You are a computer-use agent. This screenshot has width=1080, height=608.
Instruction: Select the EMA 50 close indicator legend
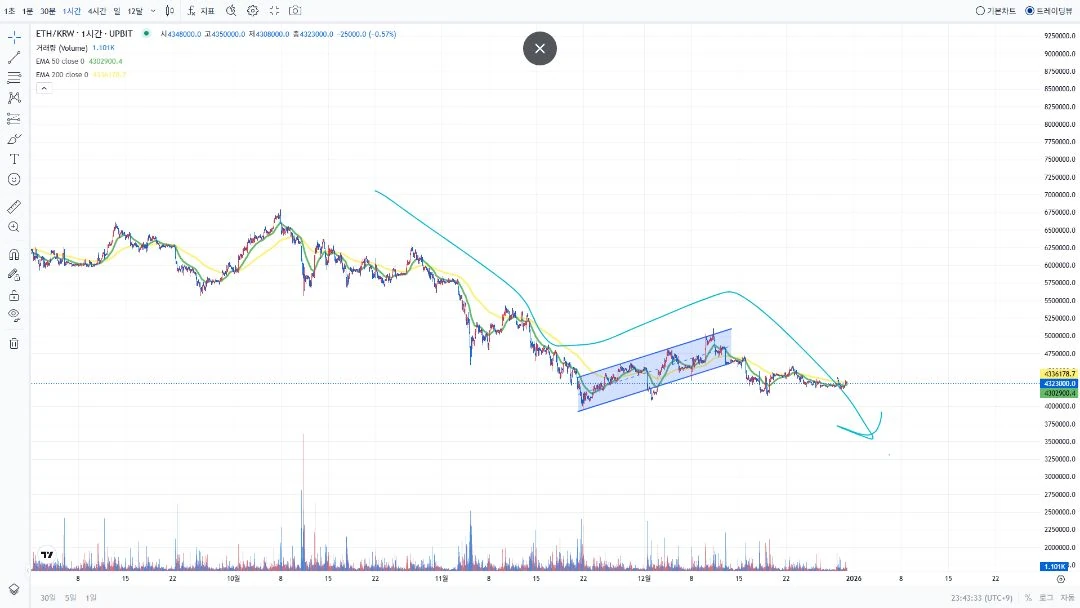coord(62,61)
